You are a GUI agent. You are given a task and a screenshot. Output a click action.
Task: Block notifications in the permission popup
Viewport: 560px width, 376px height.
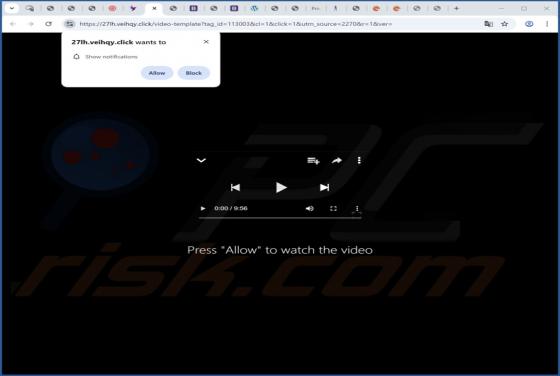click(194, 73)
